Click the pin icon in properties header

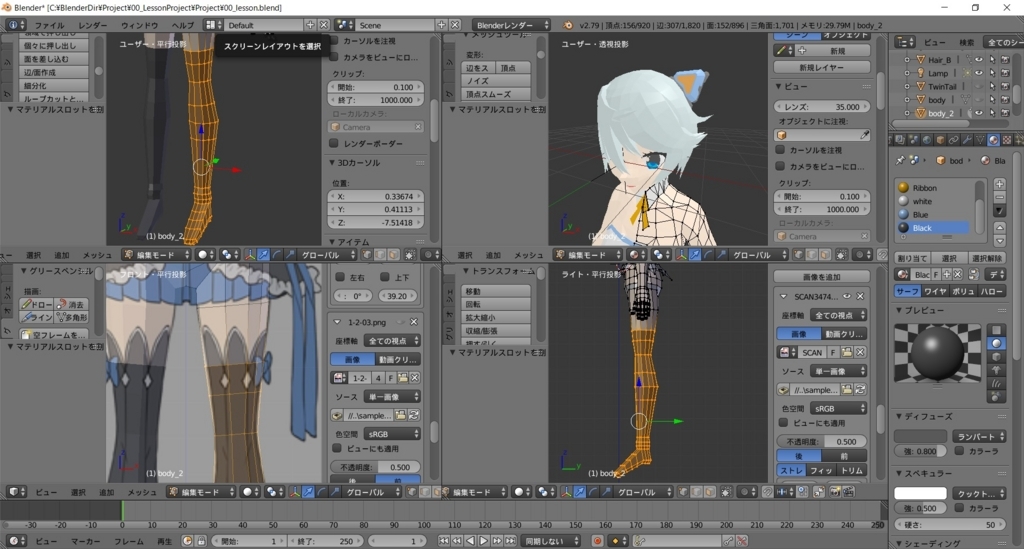(x=901, y=160)
